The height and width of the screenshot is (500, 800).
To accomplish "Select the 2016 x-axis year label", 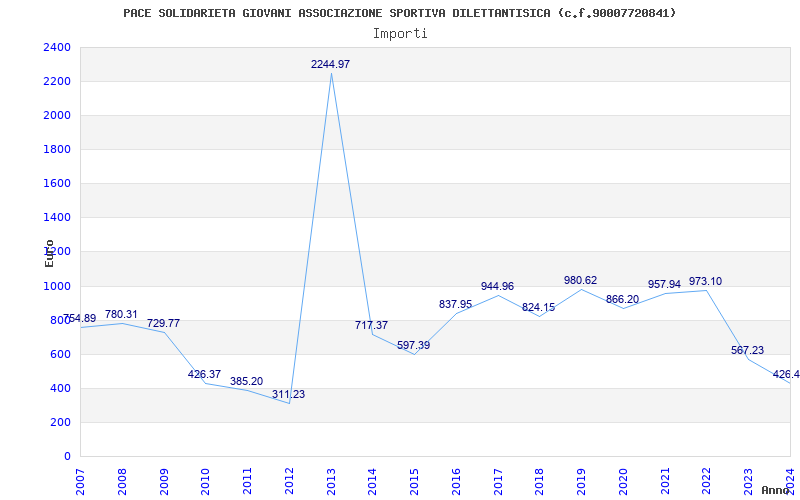I will (456, 481).
